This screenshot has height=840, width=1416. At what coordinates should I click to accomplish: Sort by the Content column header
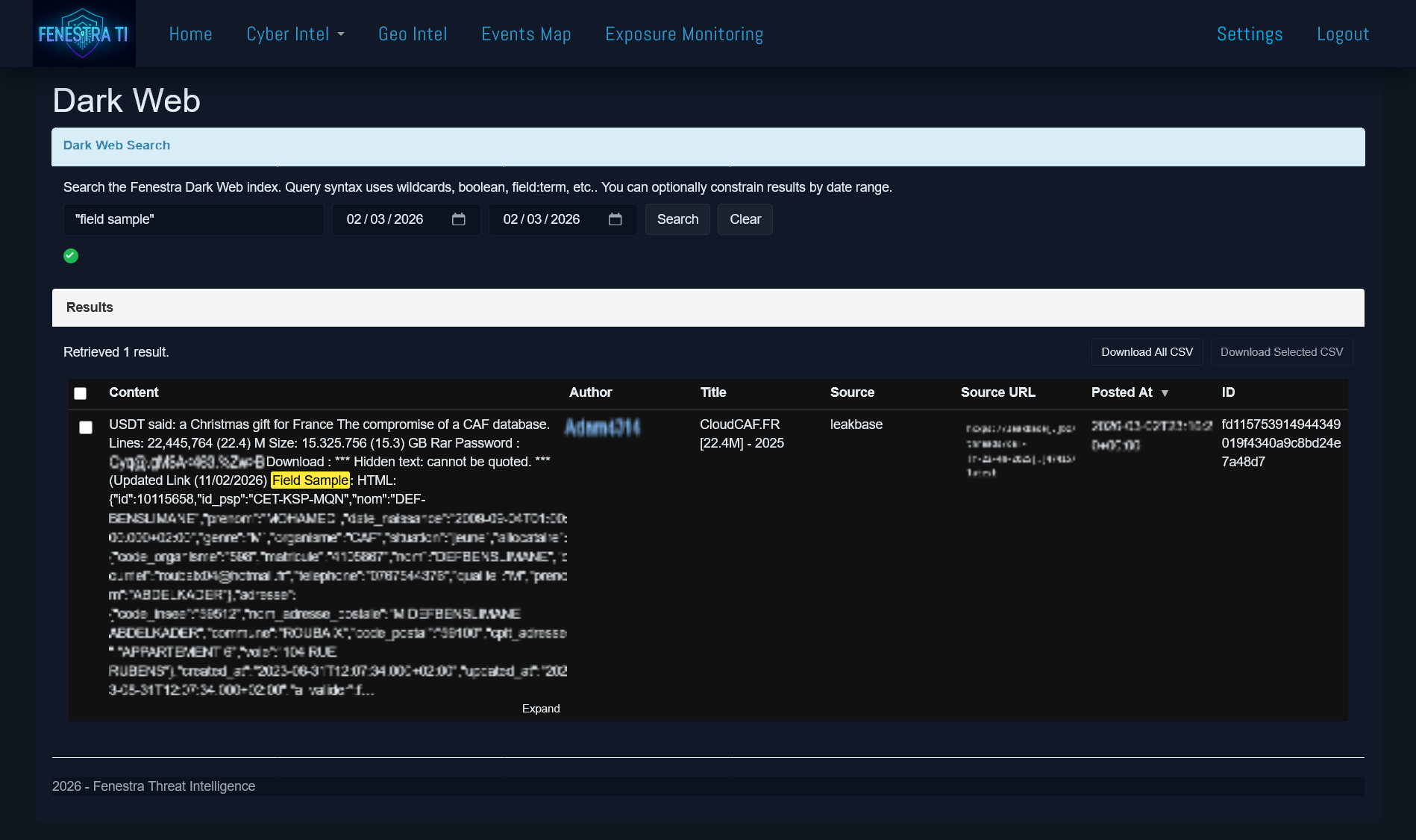134,392
